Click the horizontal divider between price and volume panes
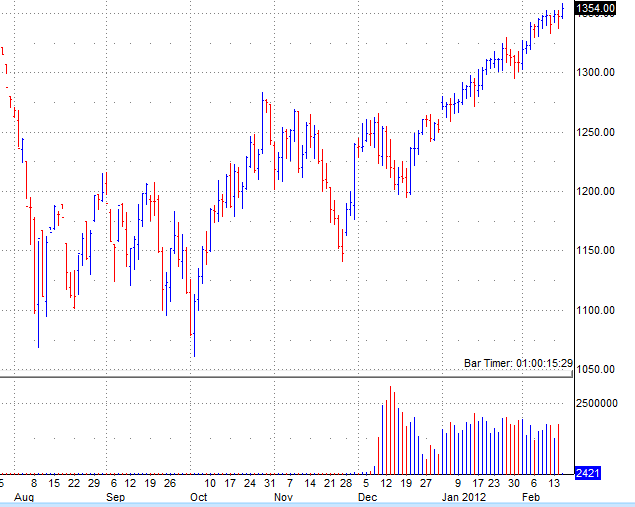 click(x=286, y=377)
